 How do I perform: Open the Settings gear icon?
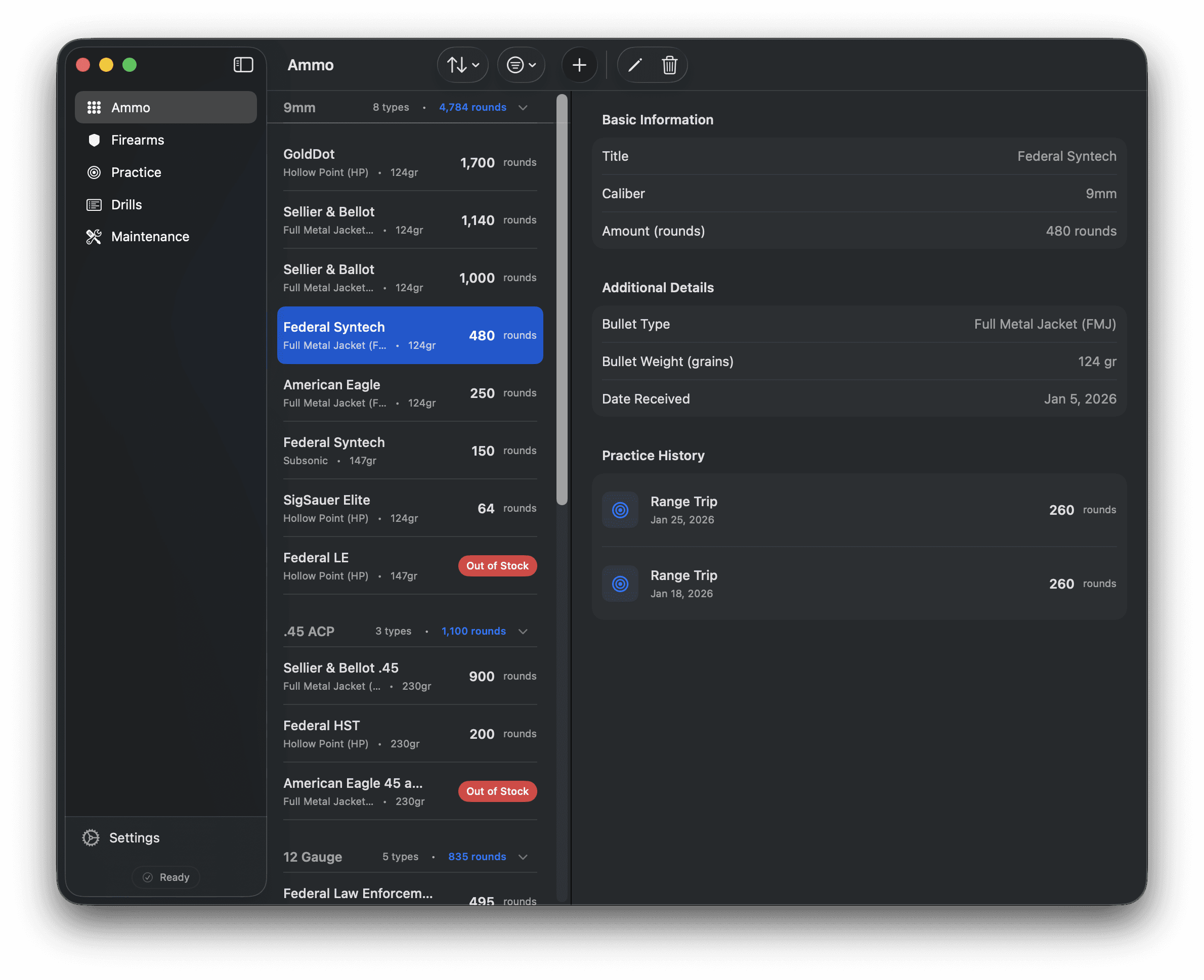91,838
